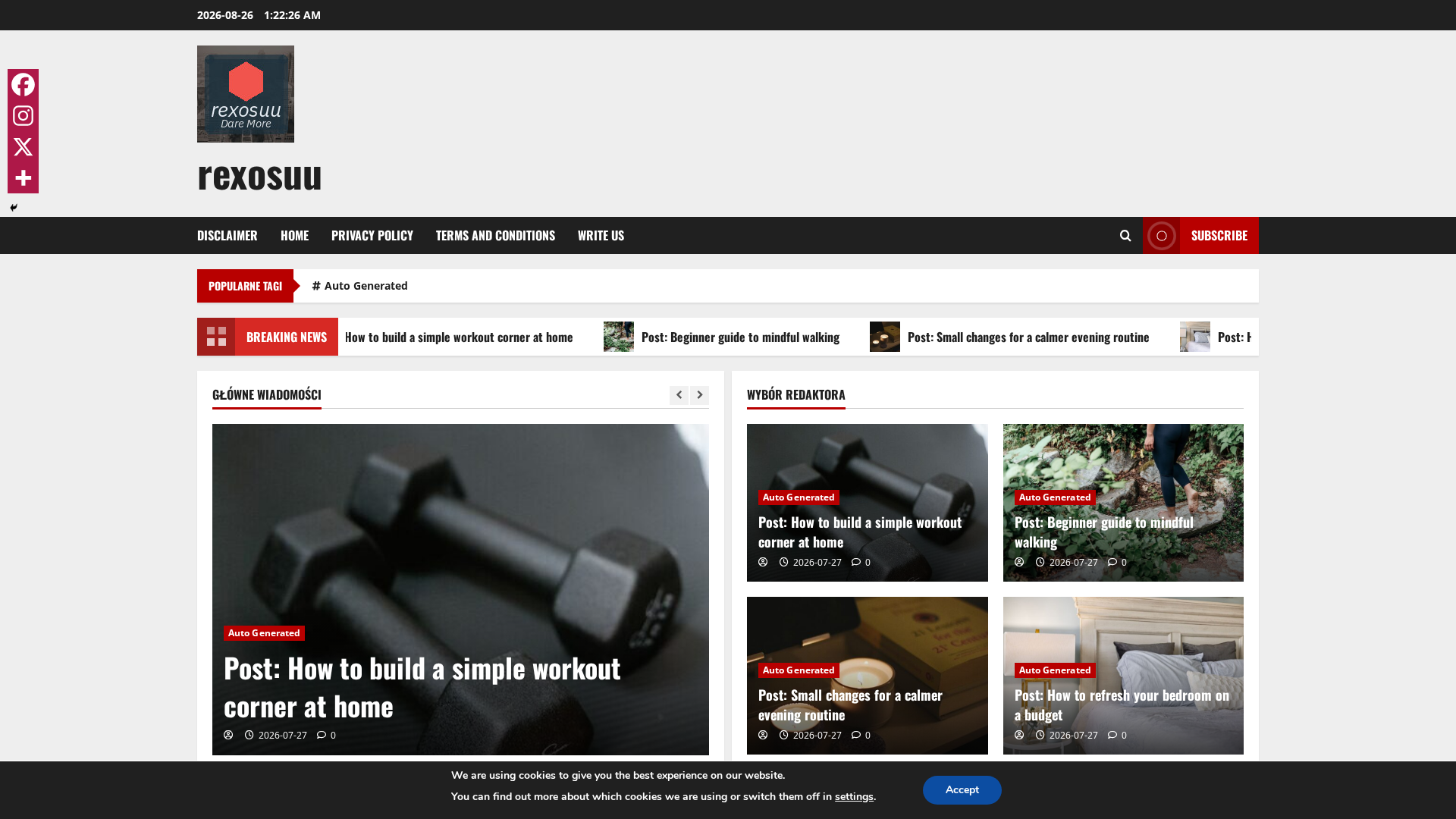Show previous main news slide
The image size is (1456, 819).
[x=679, y=395]
